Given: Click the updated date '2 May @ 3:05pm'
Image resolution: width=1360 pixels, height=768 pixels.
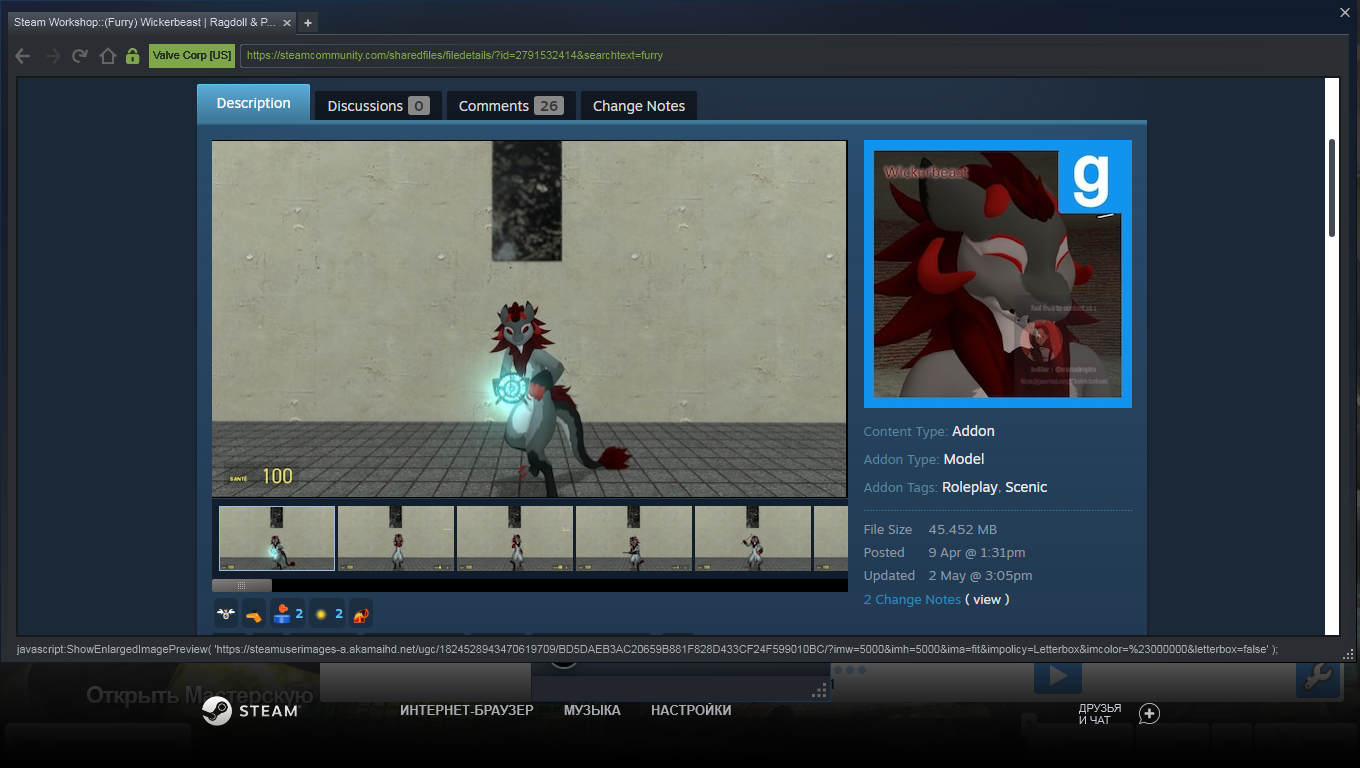Looking at the screenshot, I should 980,576.
